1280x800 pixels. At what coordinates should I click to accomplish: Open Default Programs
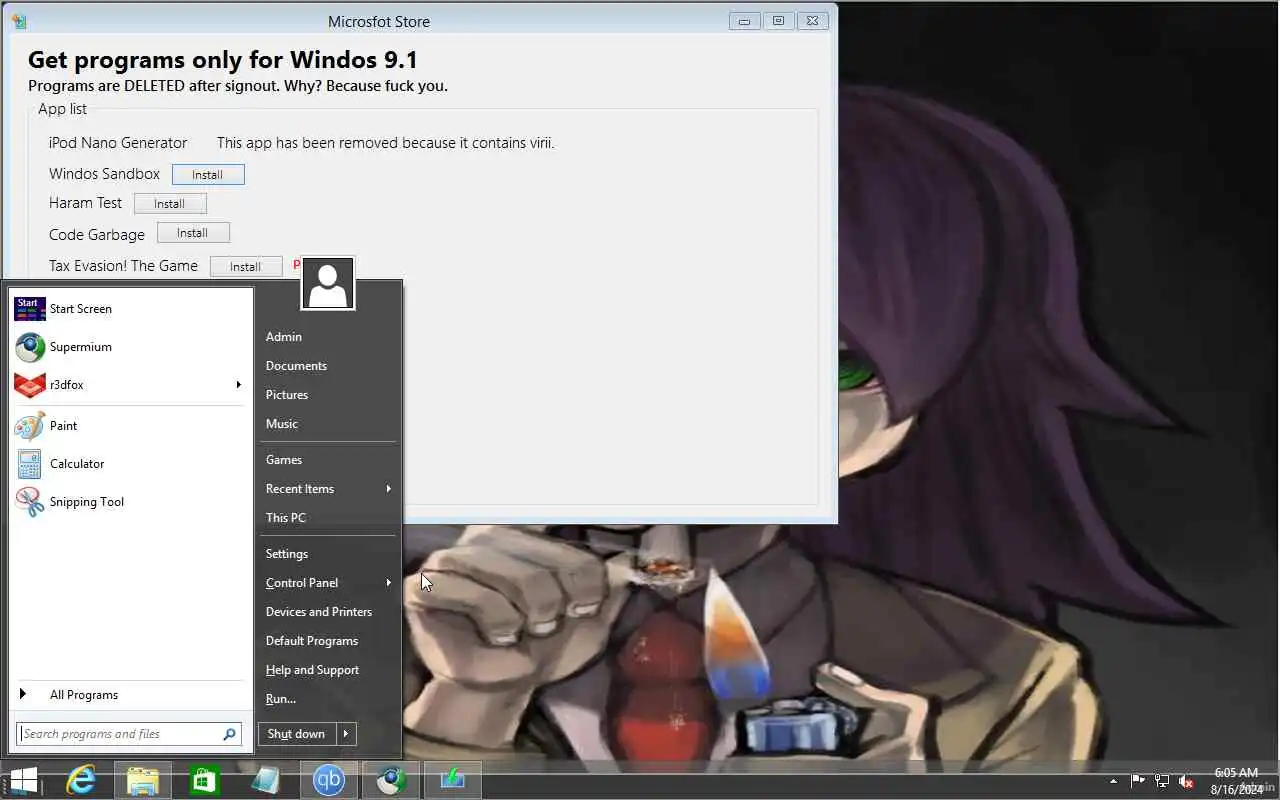coord(312,641)
